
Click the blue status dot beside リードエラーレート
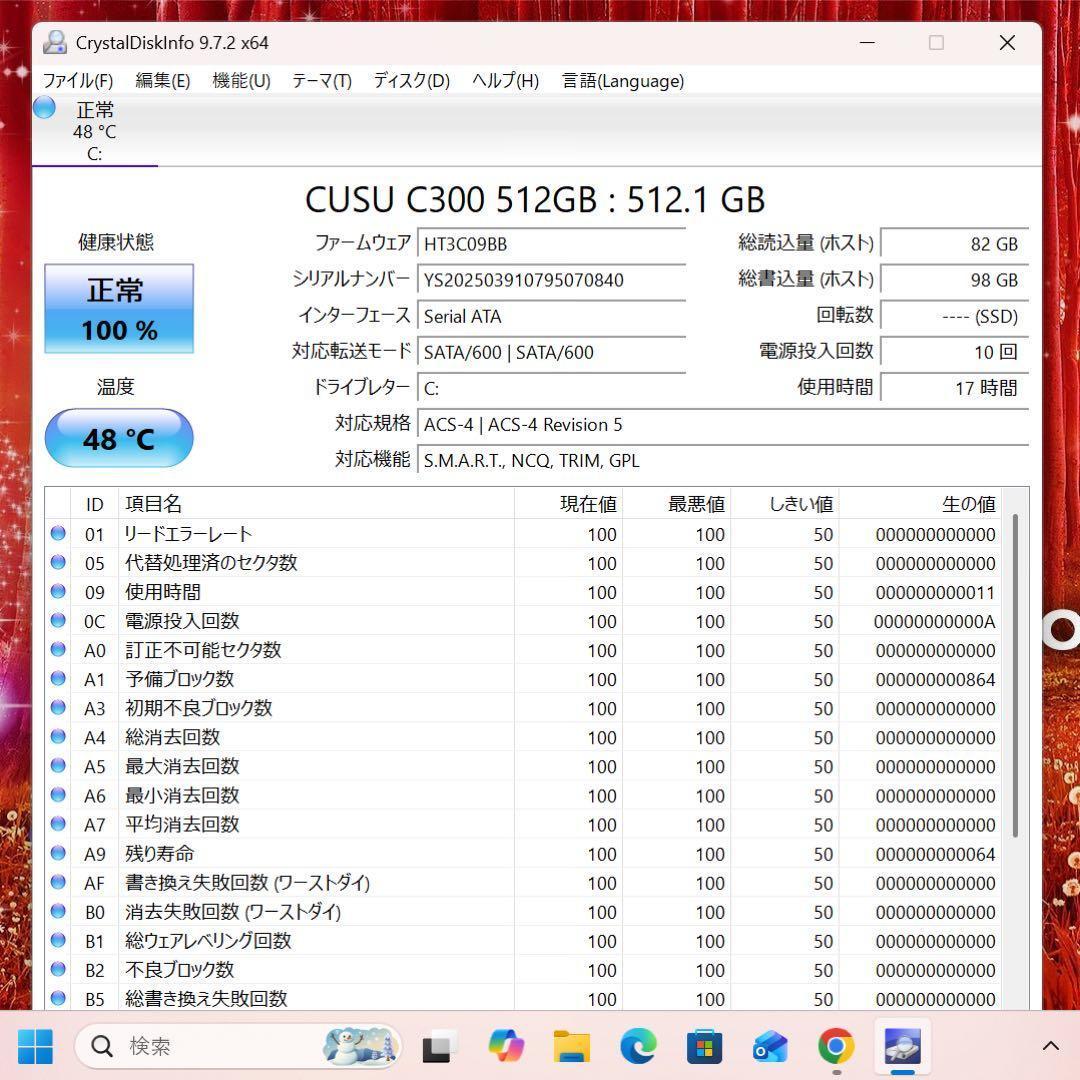[58, 533]
